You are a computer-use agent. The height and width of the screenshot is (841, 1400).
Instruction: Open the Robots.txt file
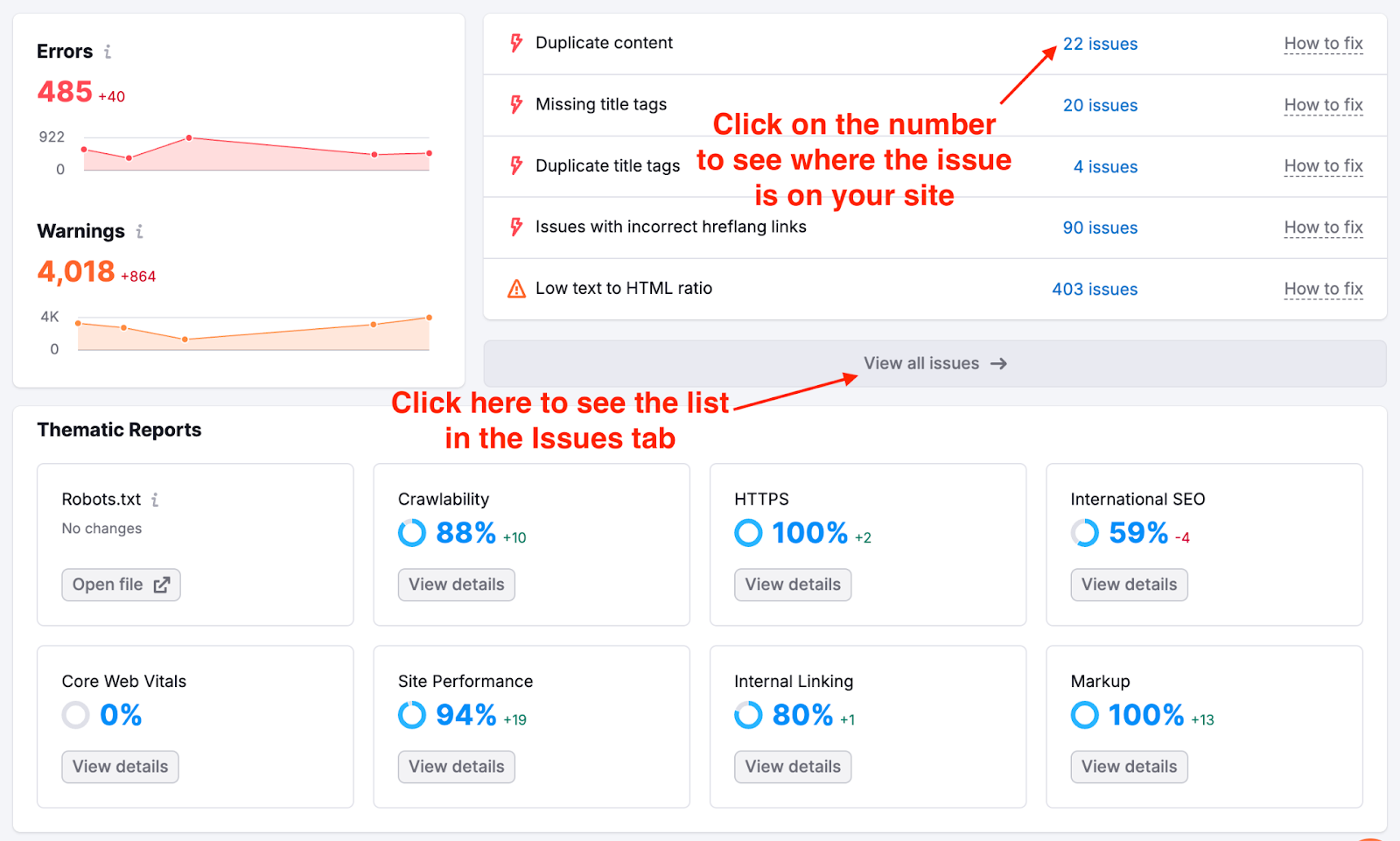tap(121, 585)
